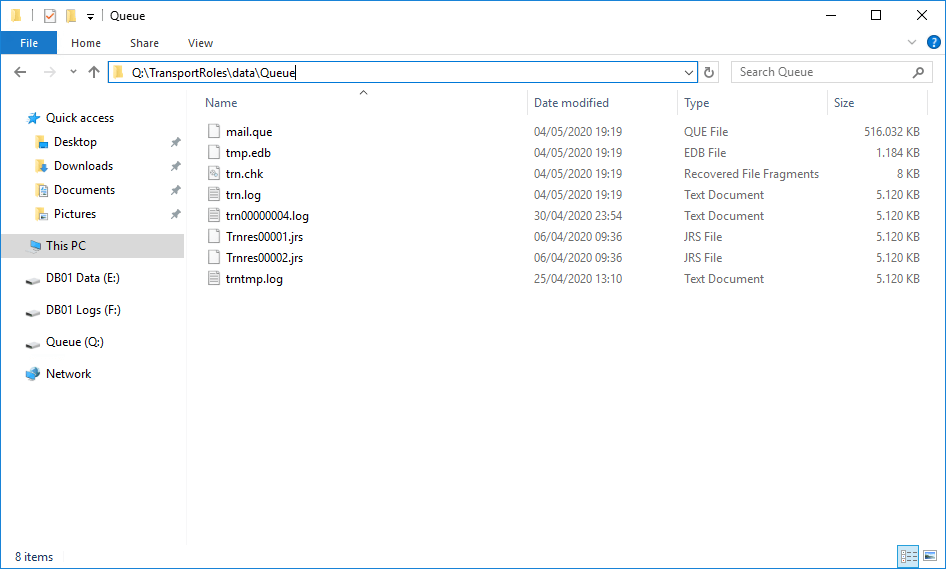This screenshot has height=569, width=946.
Task: Go back with the Back arrow
Action: pyautogui.click(x=21, y=72)
